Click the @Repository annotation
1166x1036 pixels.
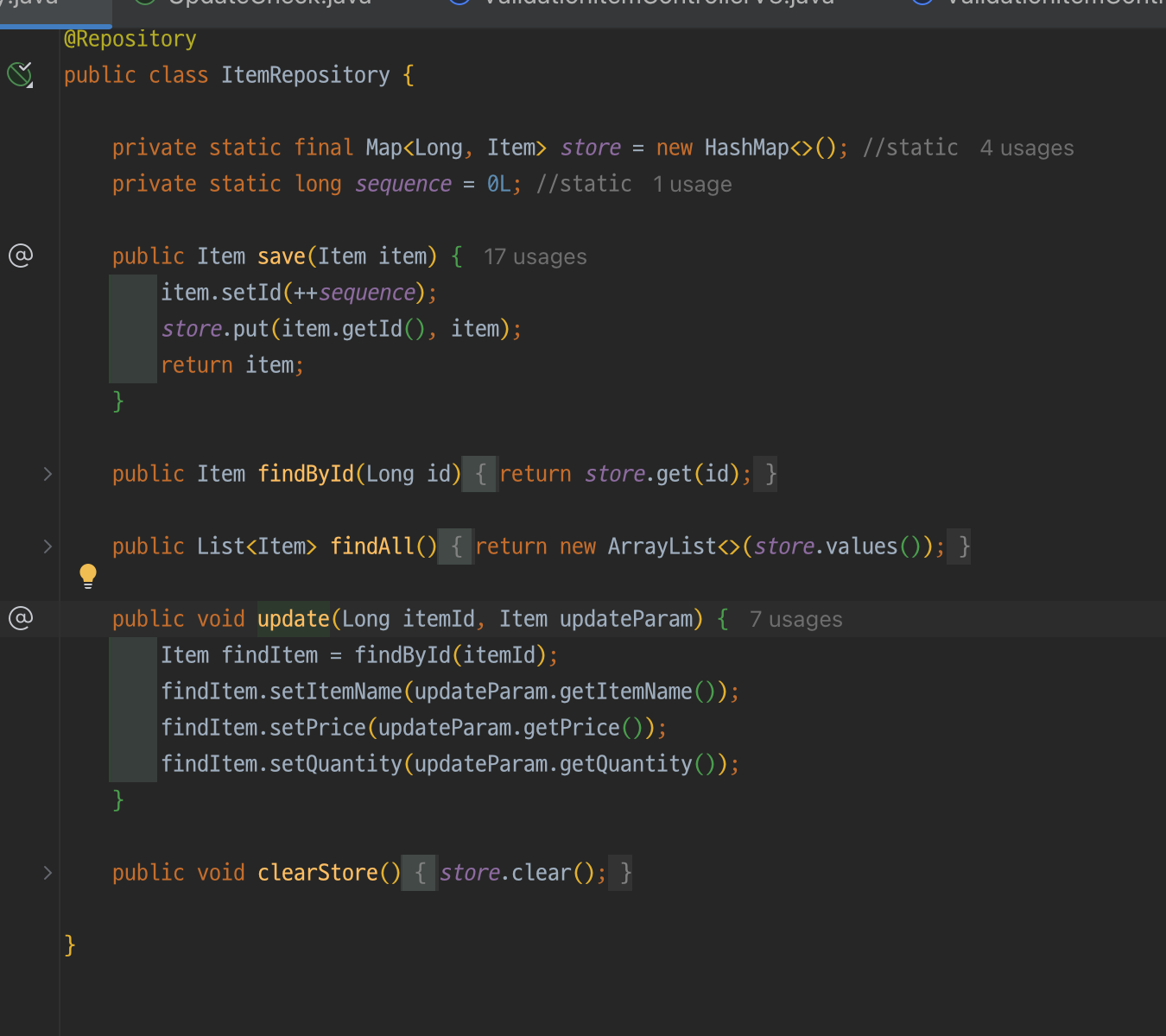coord(130,39)
